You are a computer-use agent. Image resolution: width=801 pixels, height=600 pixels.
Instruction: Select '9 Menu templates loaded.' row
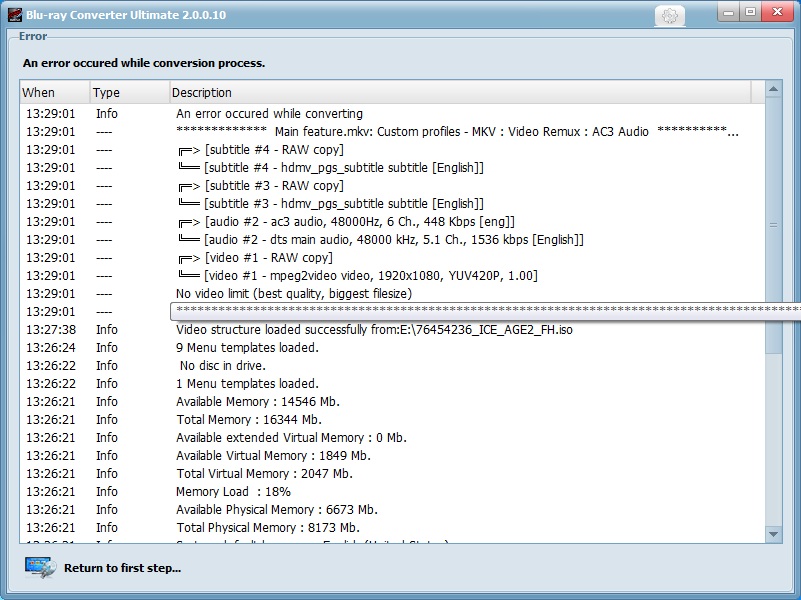tap(392, 347)
